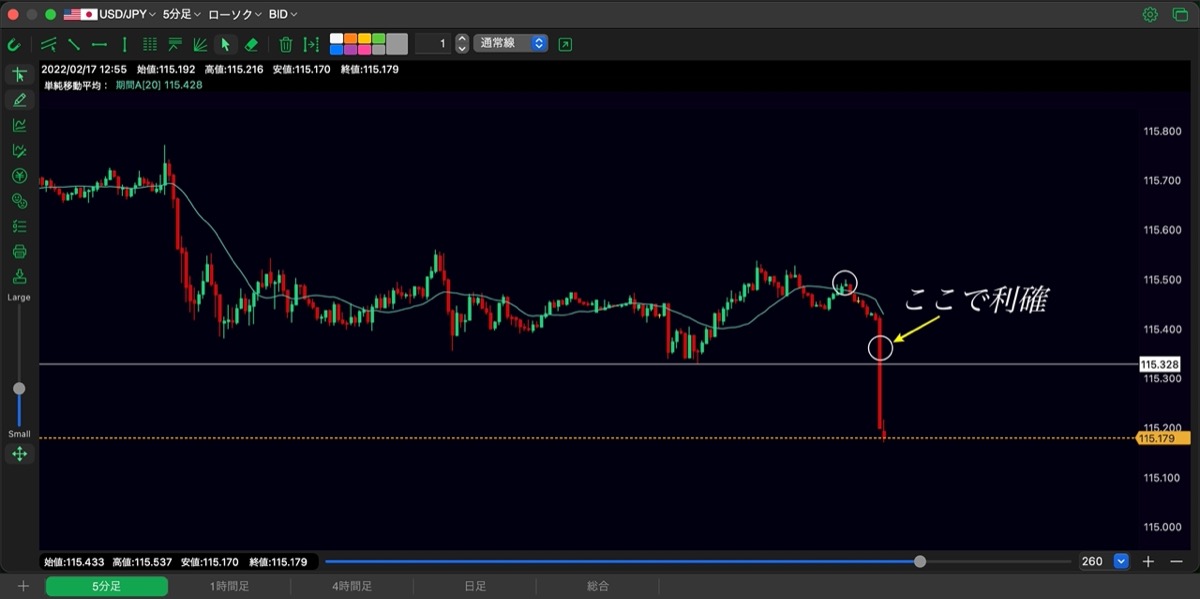Click the magnet snap icon

tap(14, 44)
